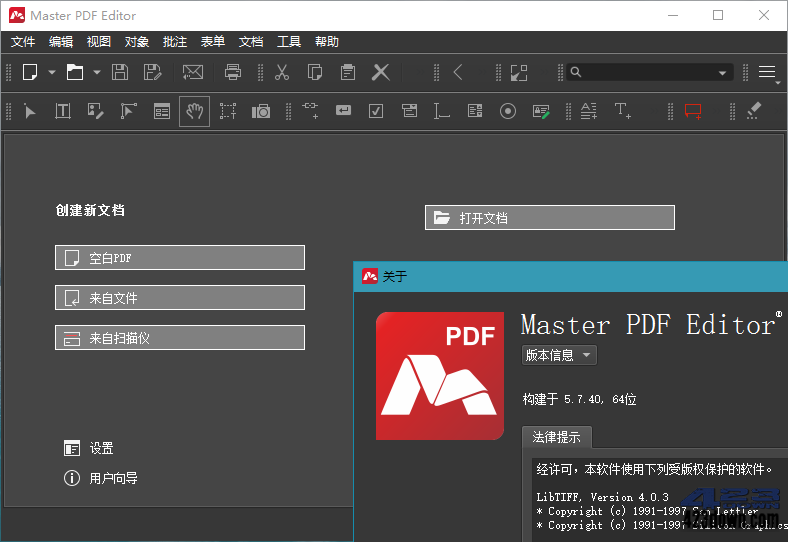Open the hamburger menu icon
788x542 pixels.
pyautogui.click(x=767, y=72)
